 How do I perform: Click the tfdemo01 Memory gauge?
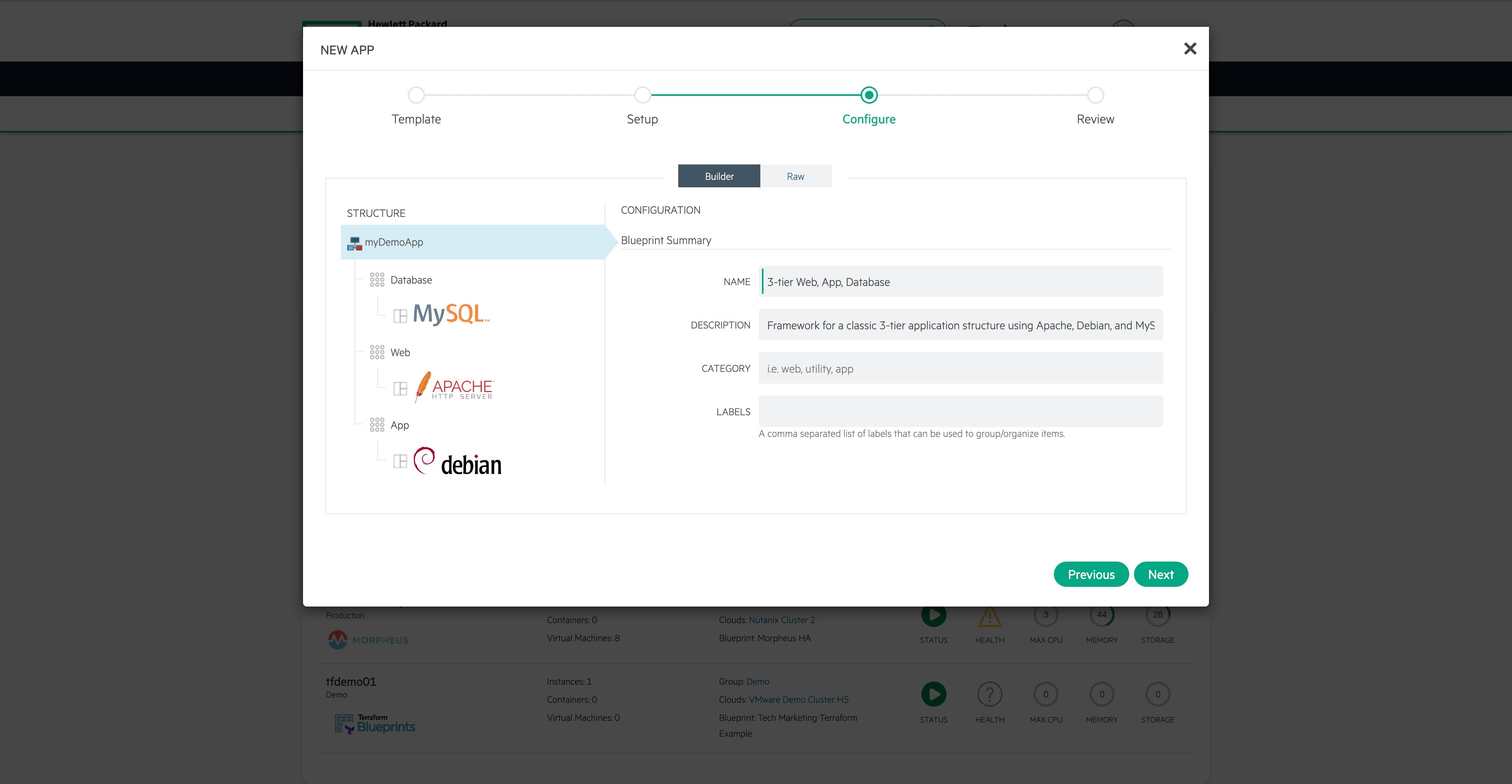pos(1102,694)
